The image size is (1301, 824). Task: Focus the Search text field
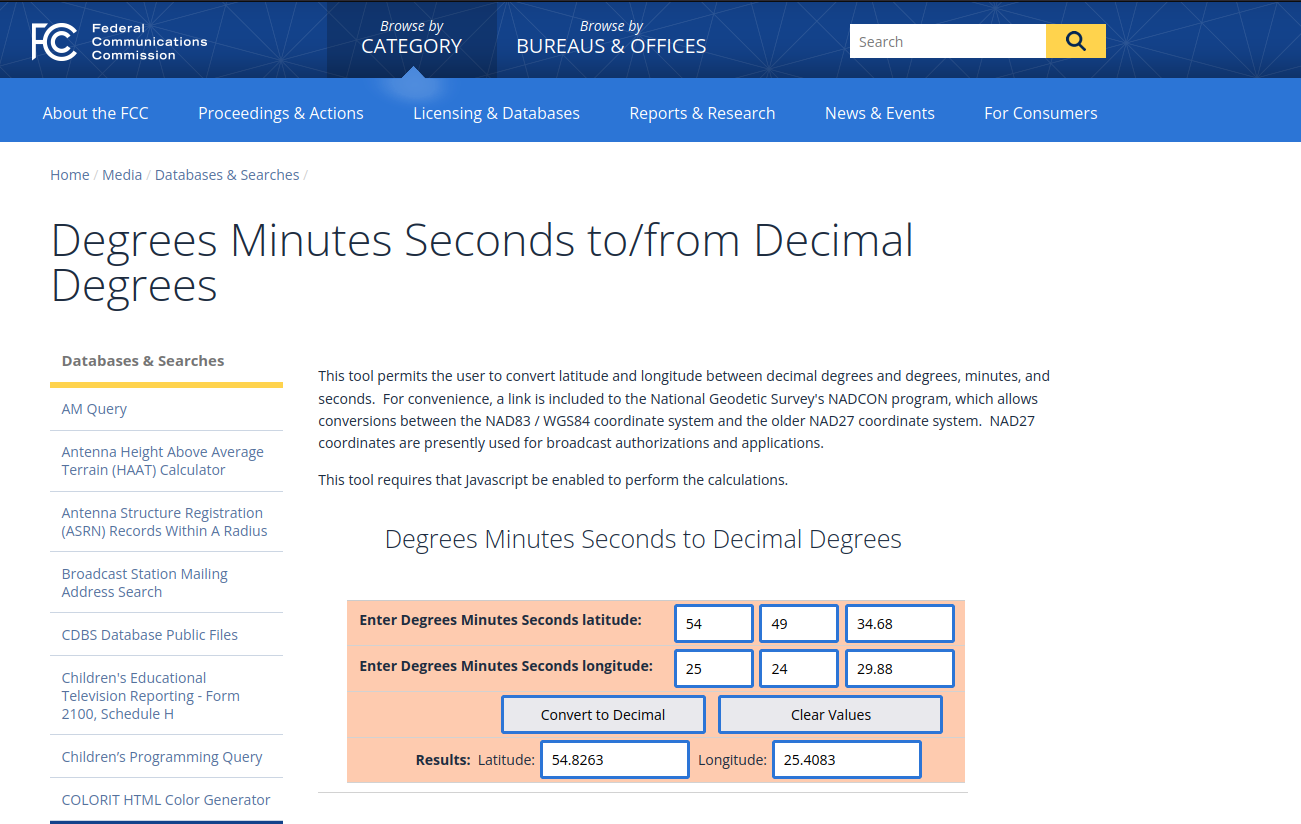[948, 41]
